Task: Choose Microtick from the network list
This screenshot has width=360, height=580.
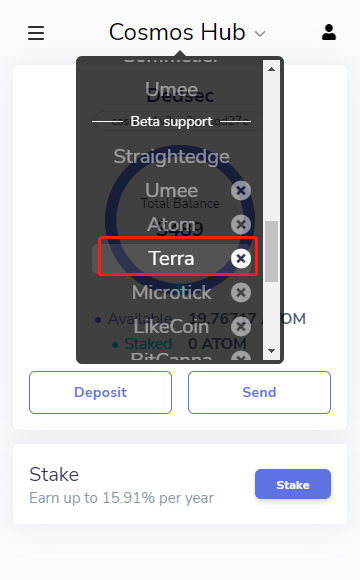Action: (171, 293)
